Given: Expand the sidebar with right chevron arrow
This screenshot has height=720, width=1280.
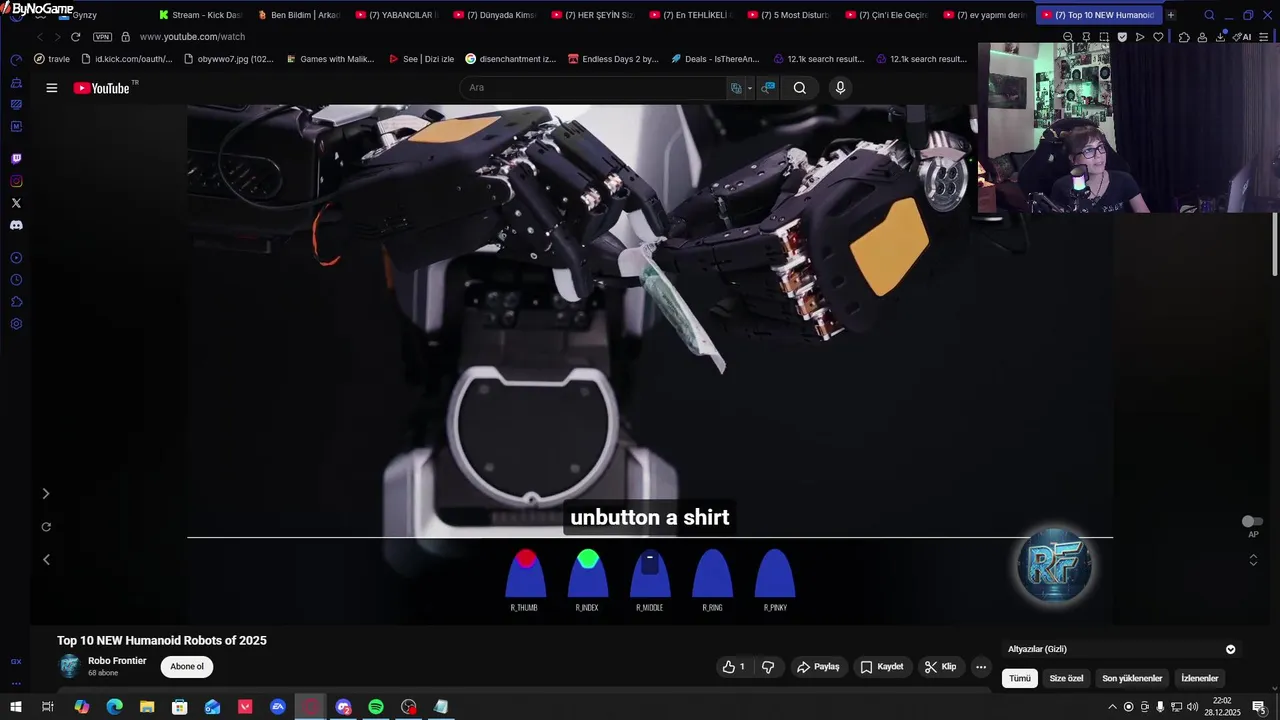Looking at the screenshot, I should tap(45, 493).
